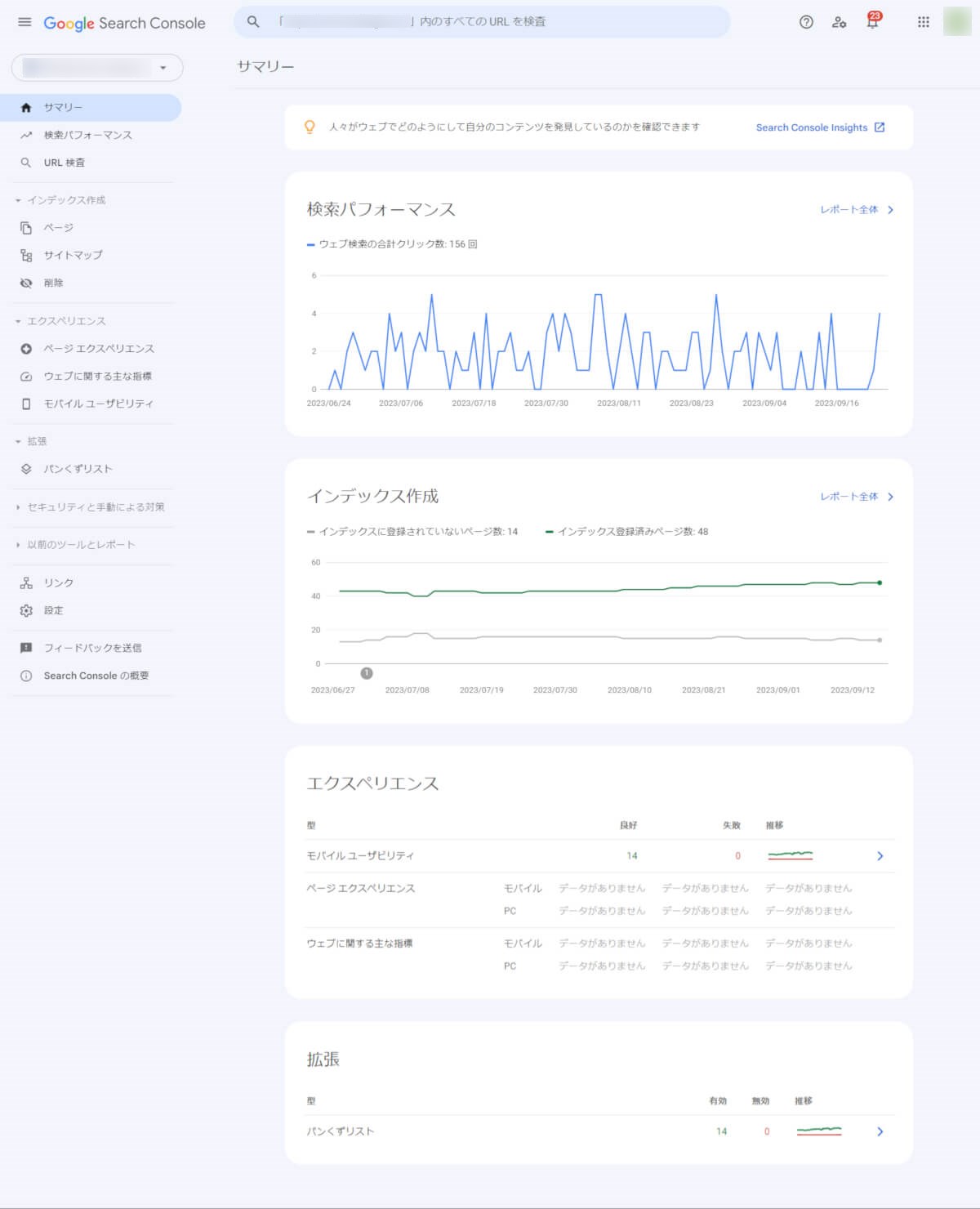Open the notifications bell with 23 badge
The image size is (980, 1209).
pyautogui.click(x=872, y=22)
